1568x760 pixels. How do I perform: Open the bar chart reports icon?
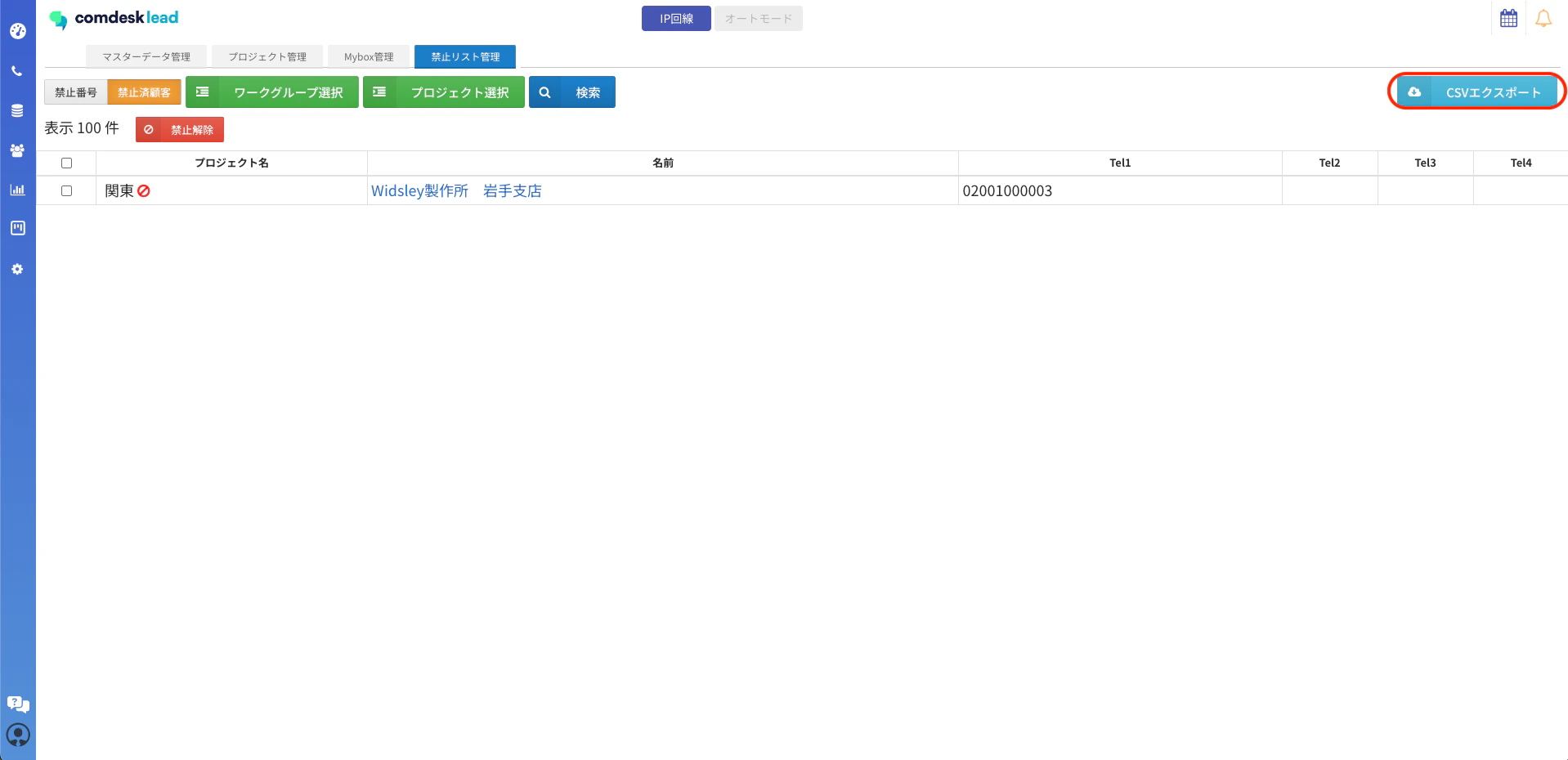(17, 190)
